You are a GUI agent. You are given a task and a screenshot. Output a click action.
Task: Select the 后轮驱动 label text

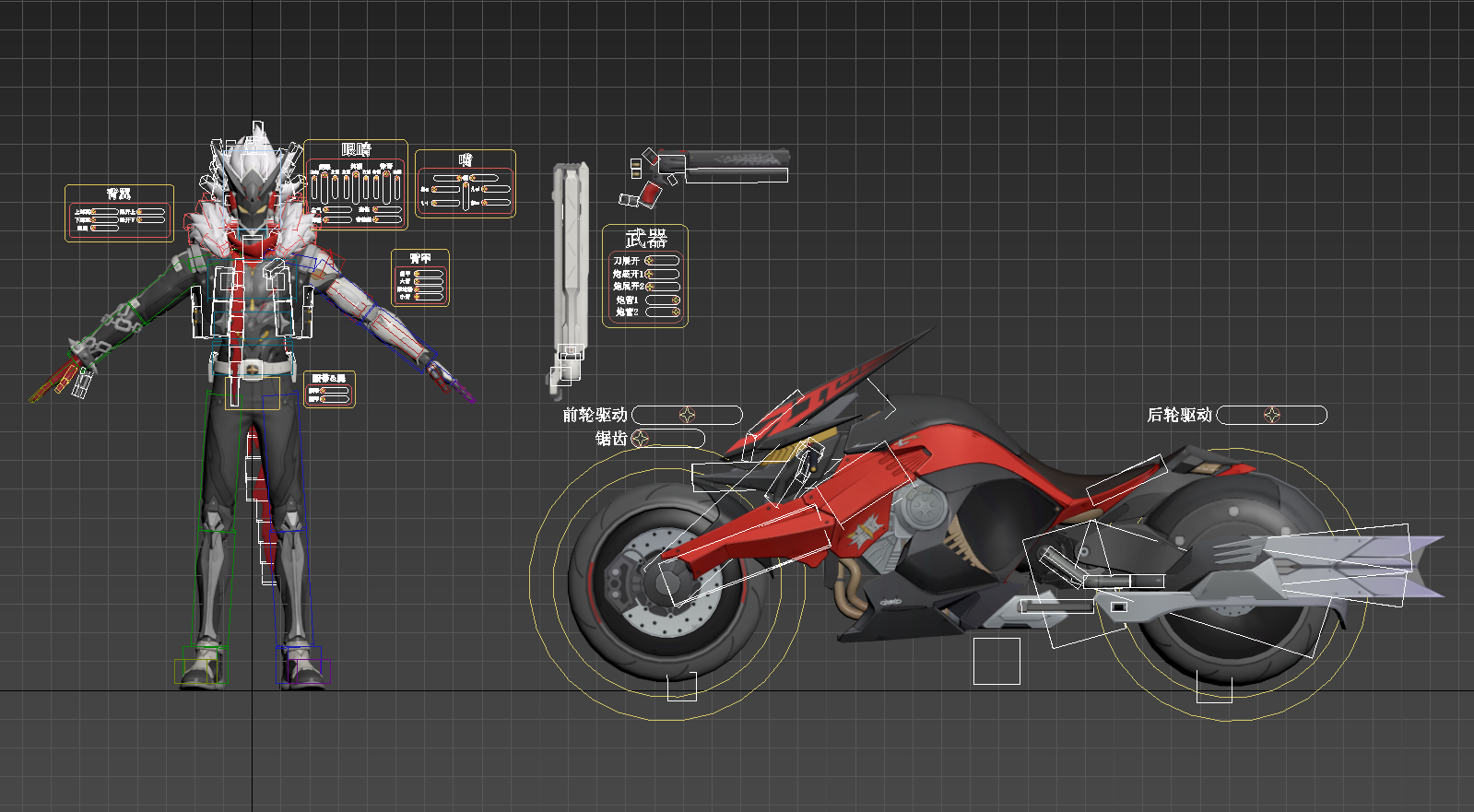(1179, 415)
